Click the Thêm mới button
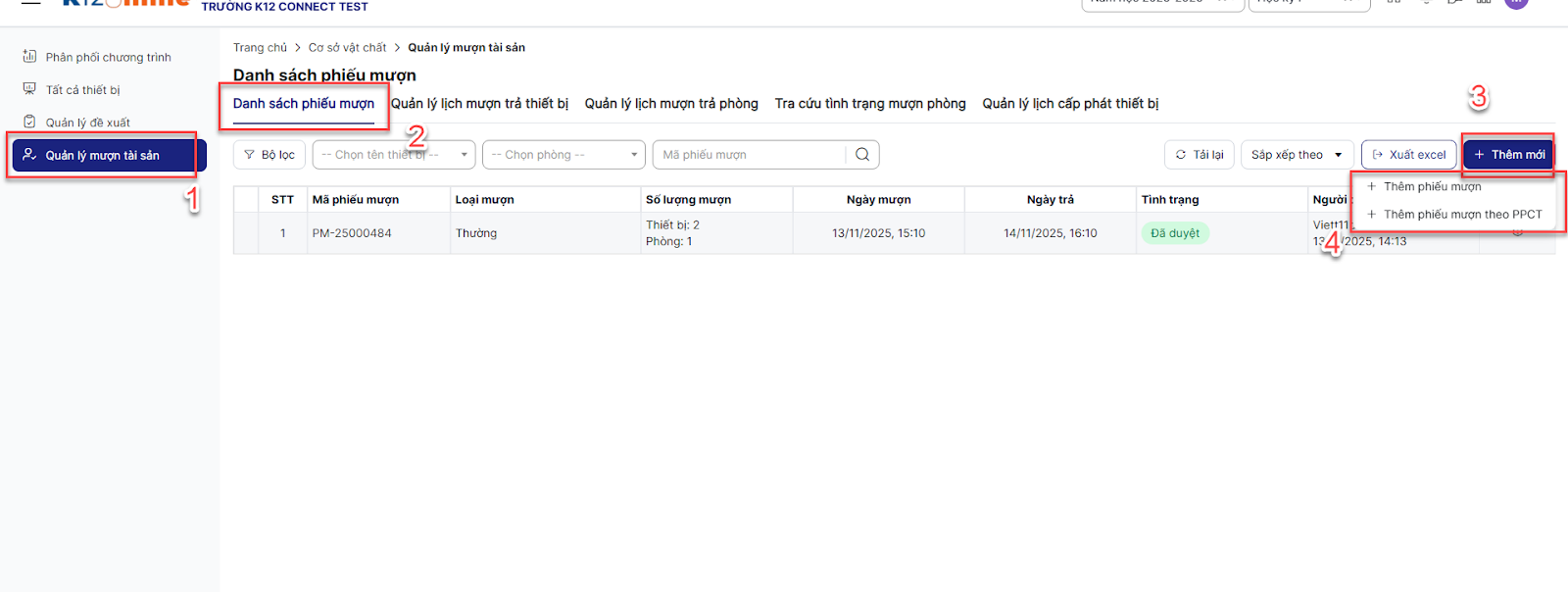The image size is (1568, 592). point(1508,155)
